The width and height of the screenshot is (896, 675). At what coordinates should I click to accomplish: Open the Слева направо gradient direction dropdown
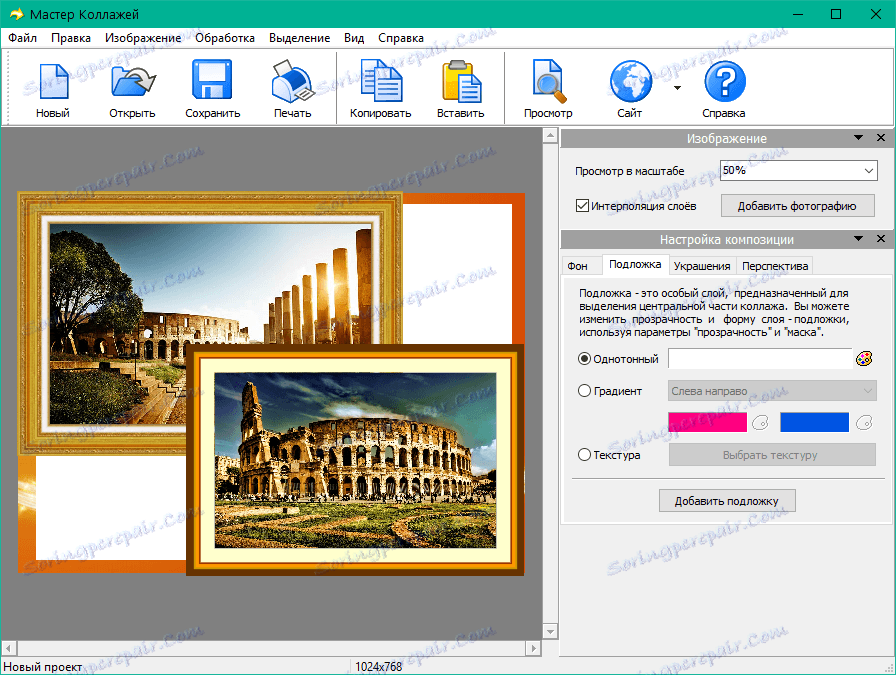pyautogui.click(x=772, y=391)
